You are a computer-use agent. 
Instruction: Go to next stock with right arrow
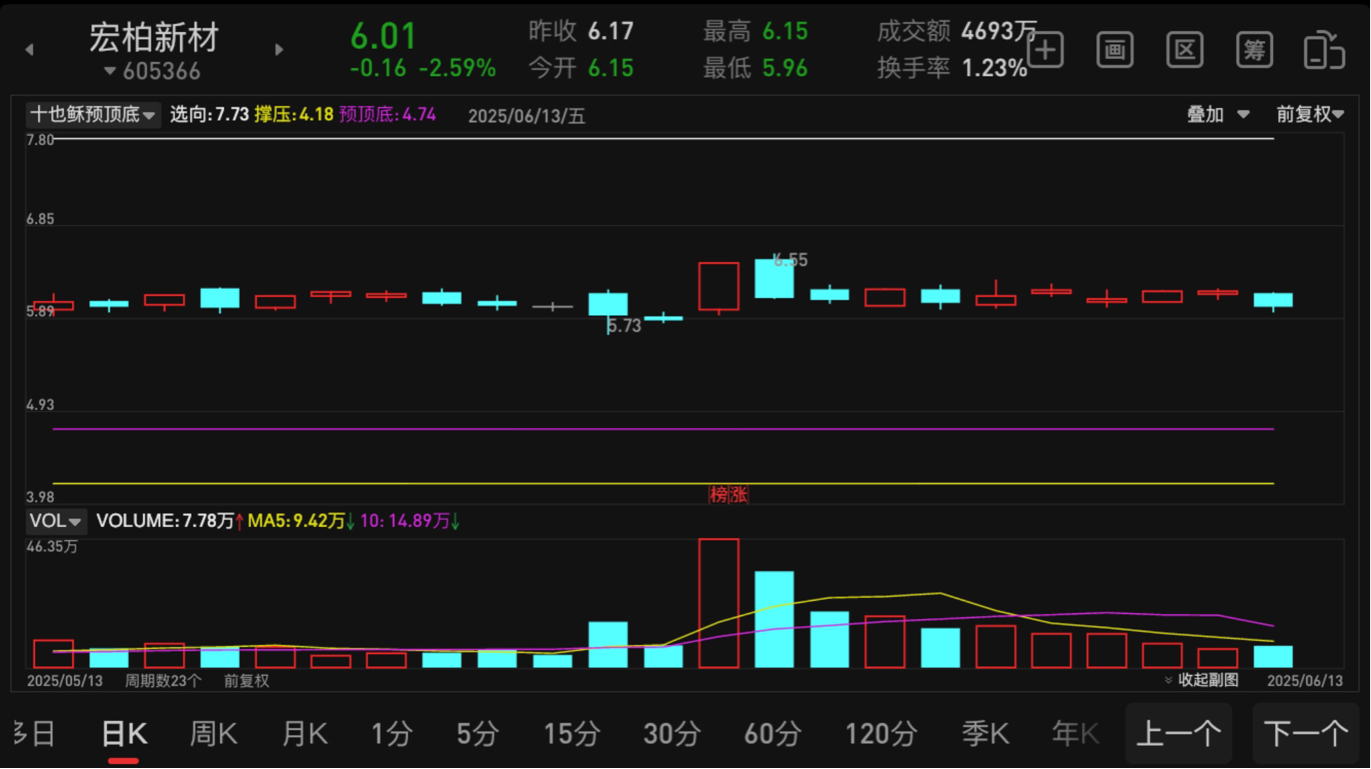click(x=279, y=50)
